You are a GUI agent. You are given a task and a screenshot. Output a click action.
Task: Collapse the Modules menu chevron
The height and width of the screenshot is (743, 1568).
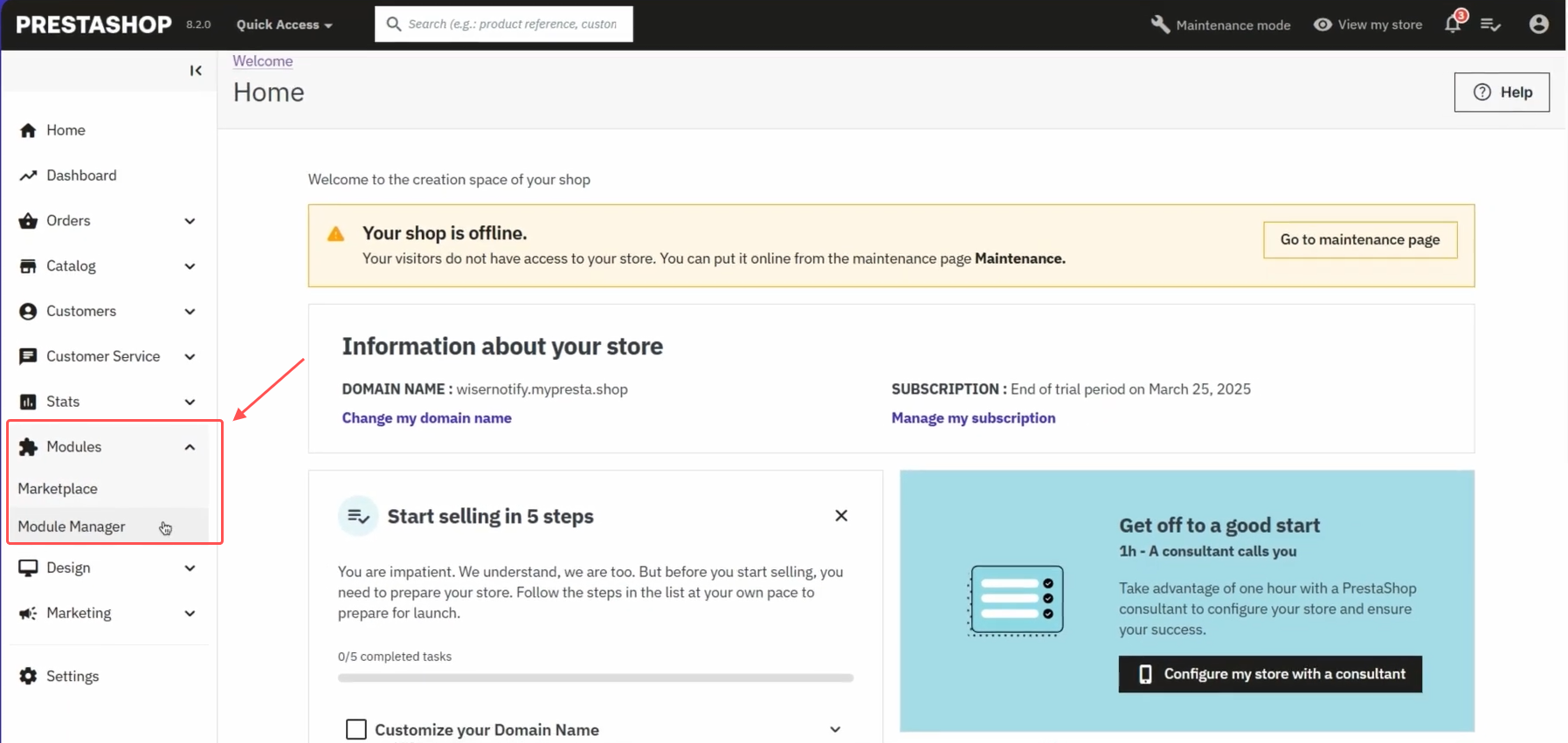190,447
